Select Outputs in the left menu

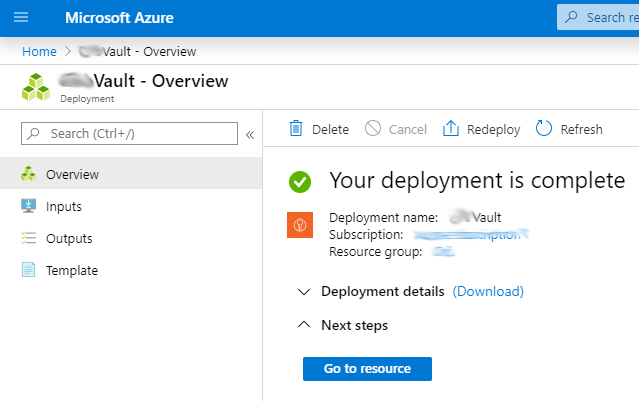point(69,238)
